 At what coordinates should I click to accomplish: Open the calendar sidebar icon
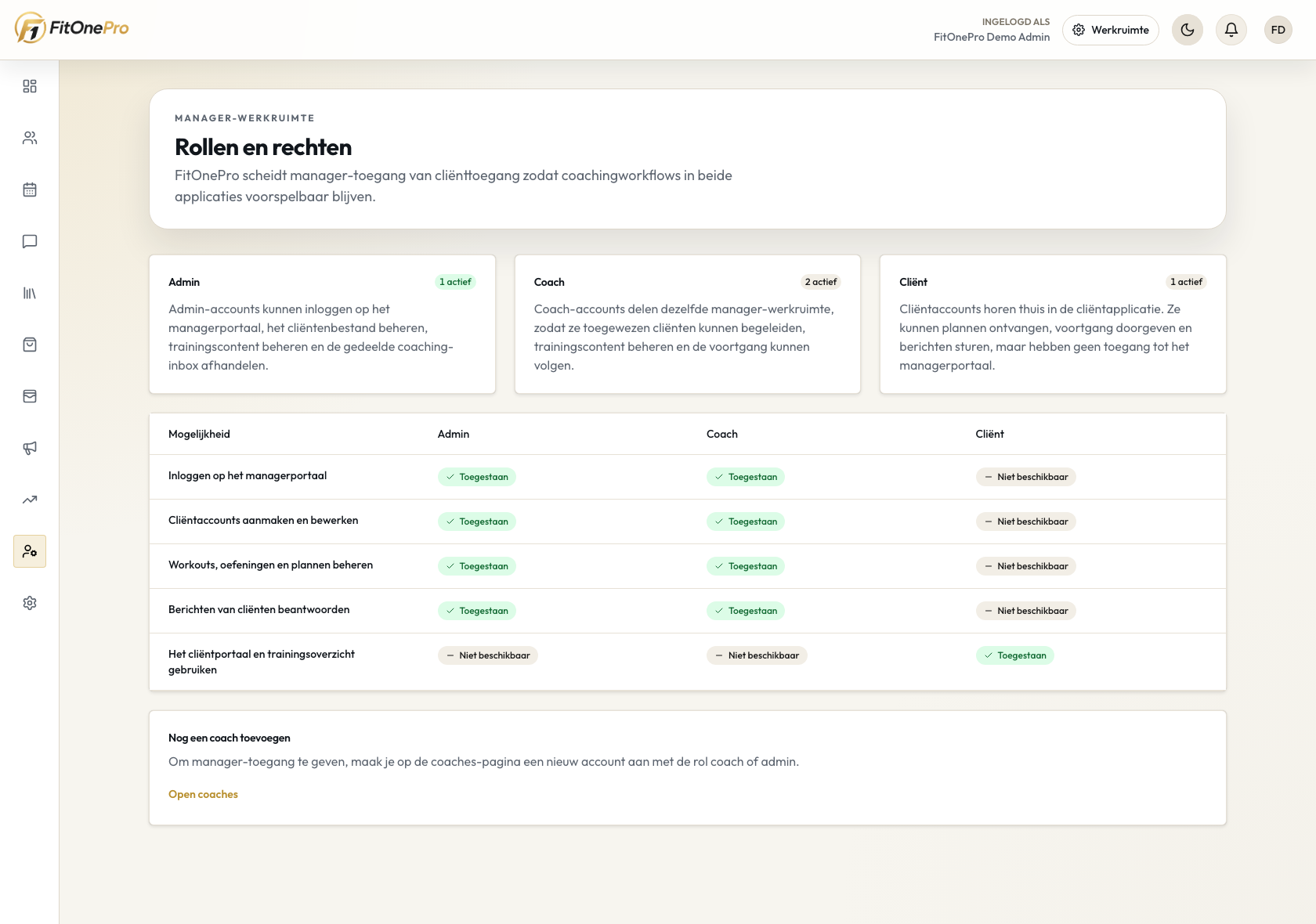click(30, 189)
